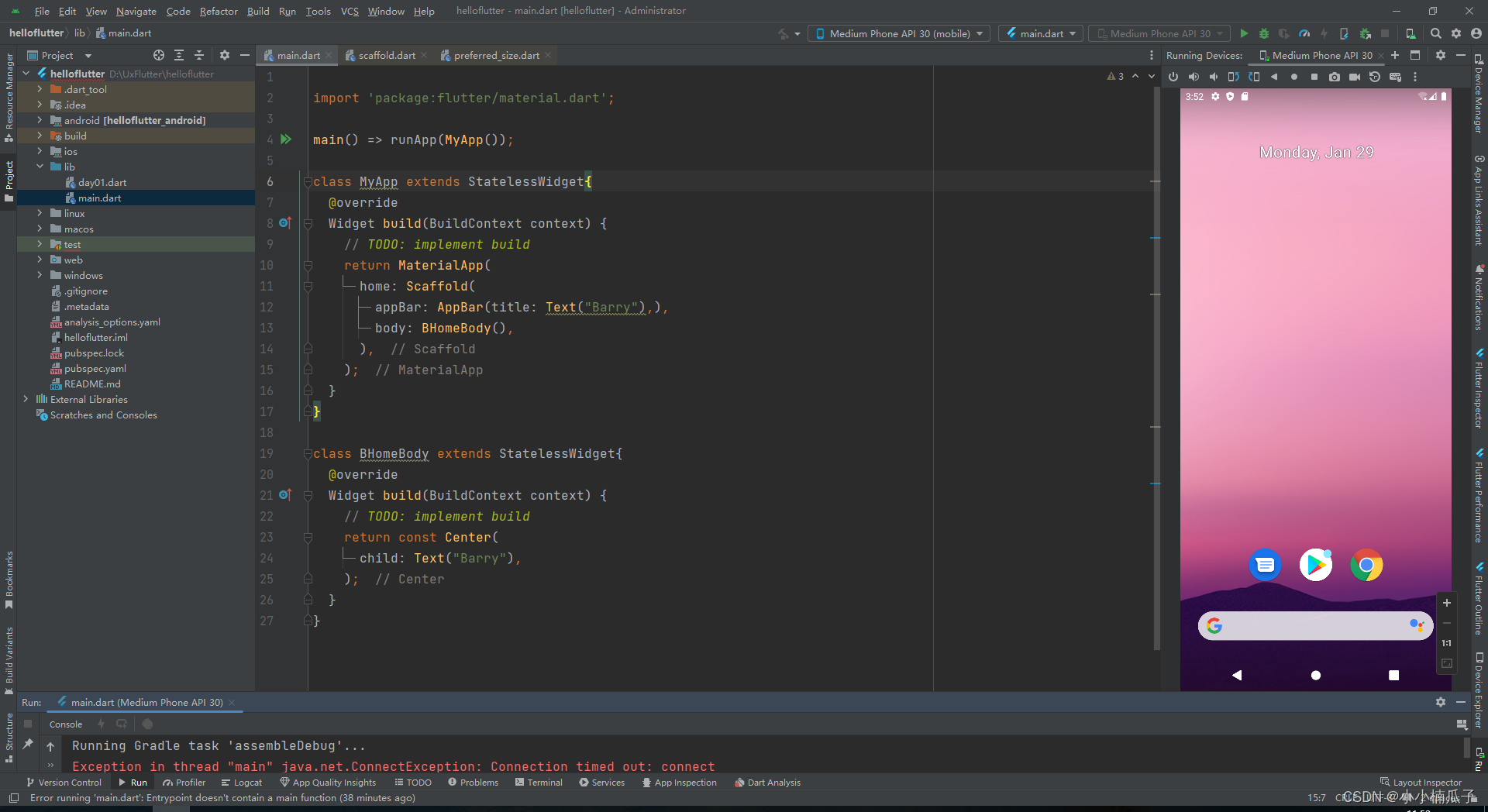Collapse the lib folder in the tree
The height and width of the screenshot is (812, 1488).
click(x=40, y=167)
